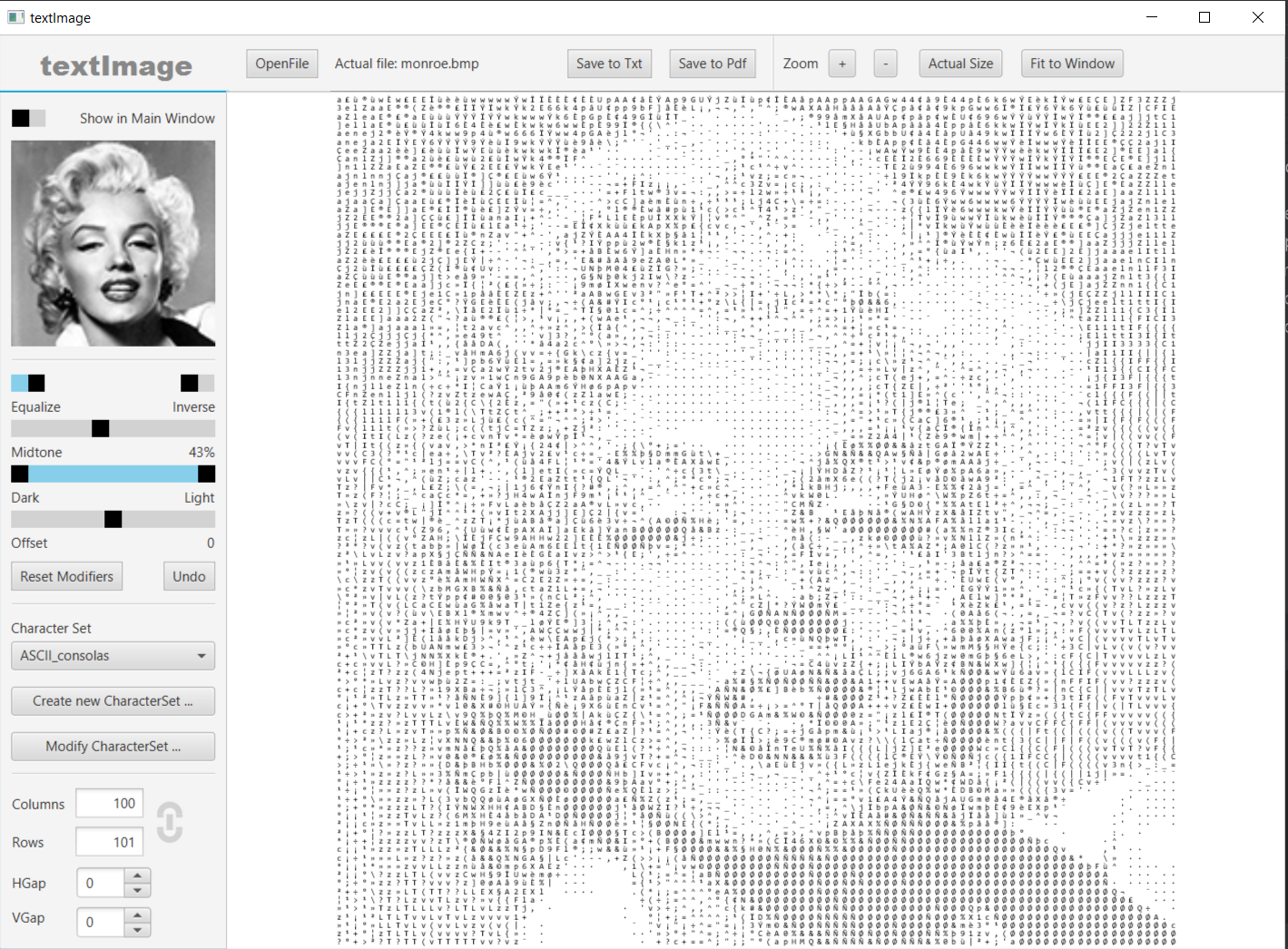Image resolution: width=1288 pixels, height=949 pixels.
Task: Click the textImage app icon in title bar
Action: (15, 17)
